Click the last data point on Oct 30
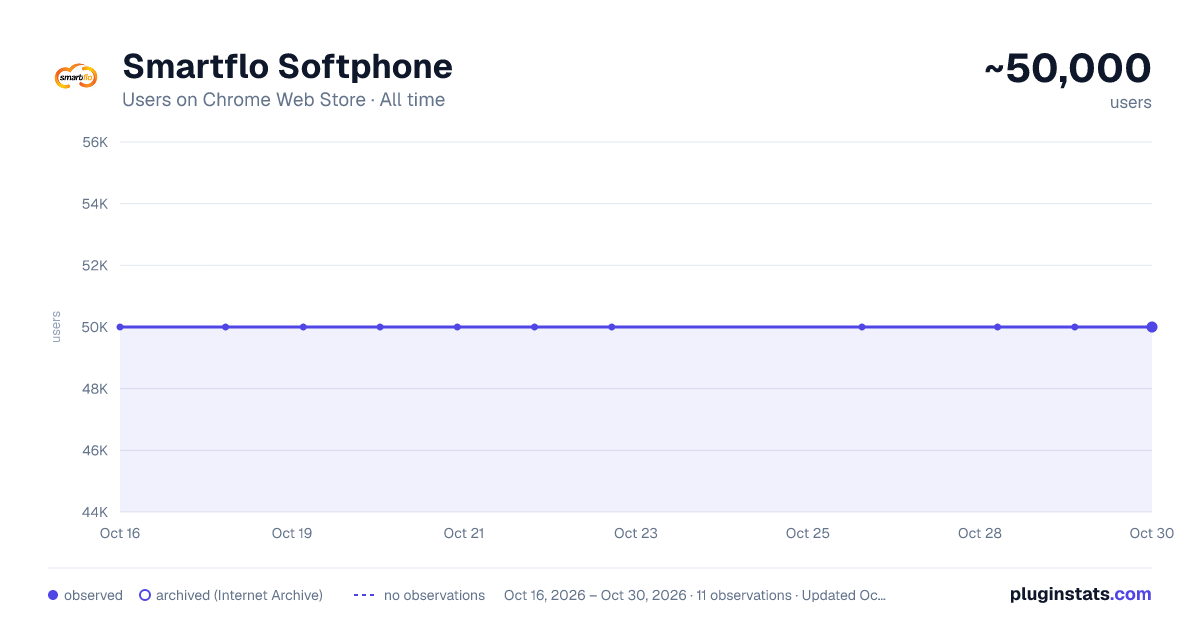Image resolution: width=1200 pixels, height=630 pixels. click(x=1152, y=327)
